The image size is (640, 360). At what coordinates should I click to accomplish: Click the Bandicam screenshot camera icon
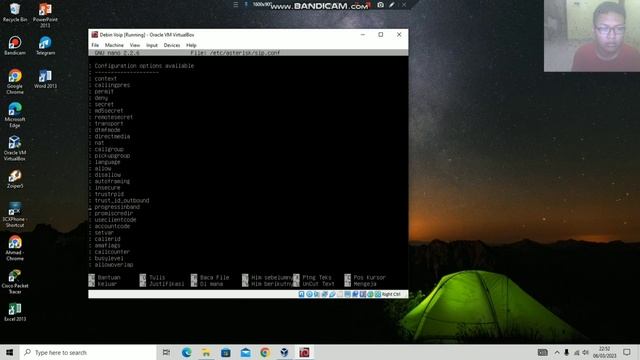[380, 5]
